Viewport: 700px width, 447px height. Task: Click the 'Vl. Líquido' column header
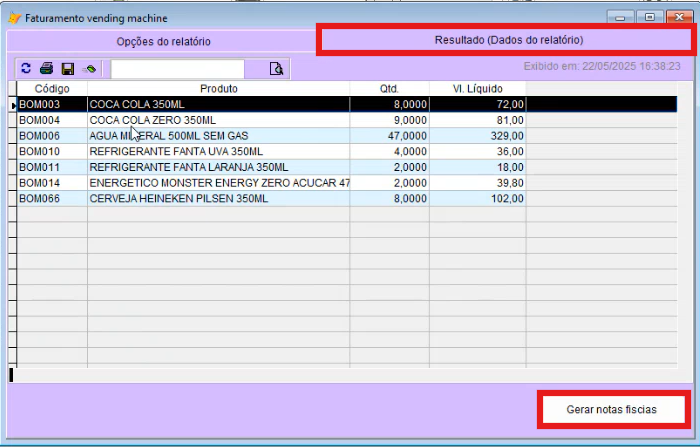point(477,89)
